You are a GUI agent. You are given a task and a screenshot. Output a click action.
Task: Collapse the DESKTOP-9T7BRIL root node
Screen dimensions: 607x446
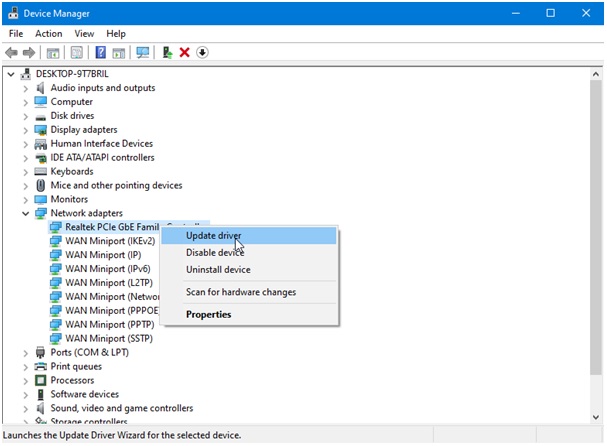[11, 74]
